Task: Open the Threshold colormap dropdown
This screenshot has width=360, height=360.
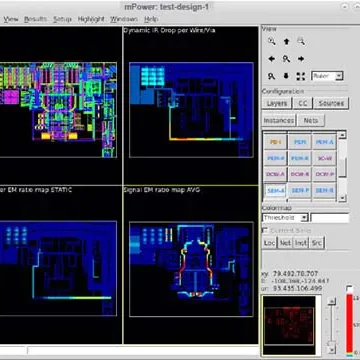Action: point(285,218)
